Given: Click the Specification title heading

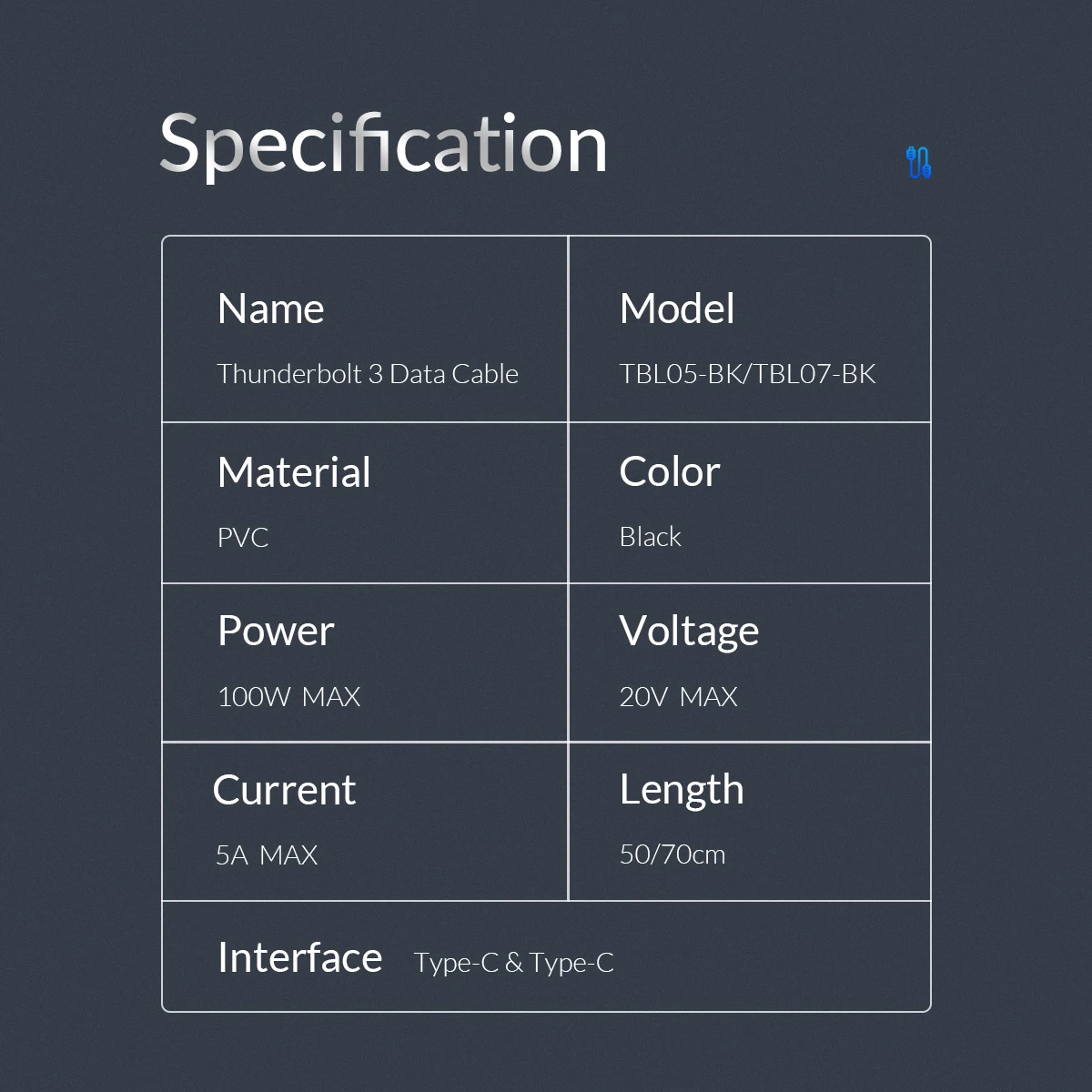Looking at the screenshot, I should click(x=383, y=144).
